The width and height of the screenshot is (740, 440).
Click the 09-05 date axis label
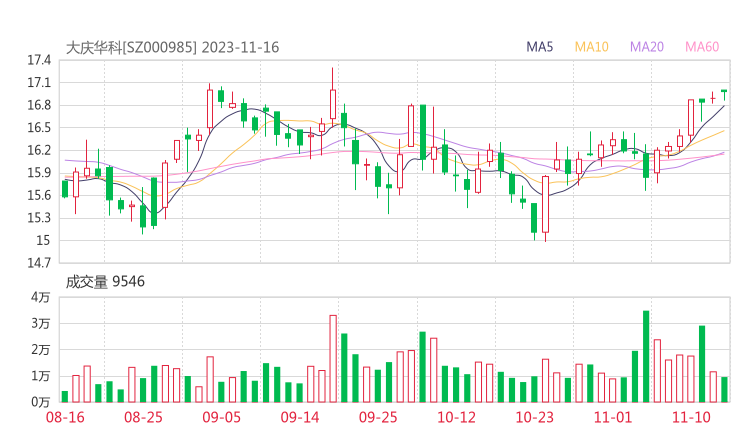point(221,417)
